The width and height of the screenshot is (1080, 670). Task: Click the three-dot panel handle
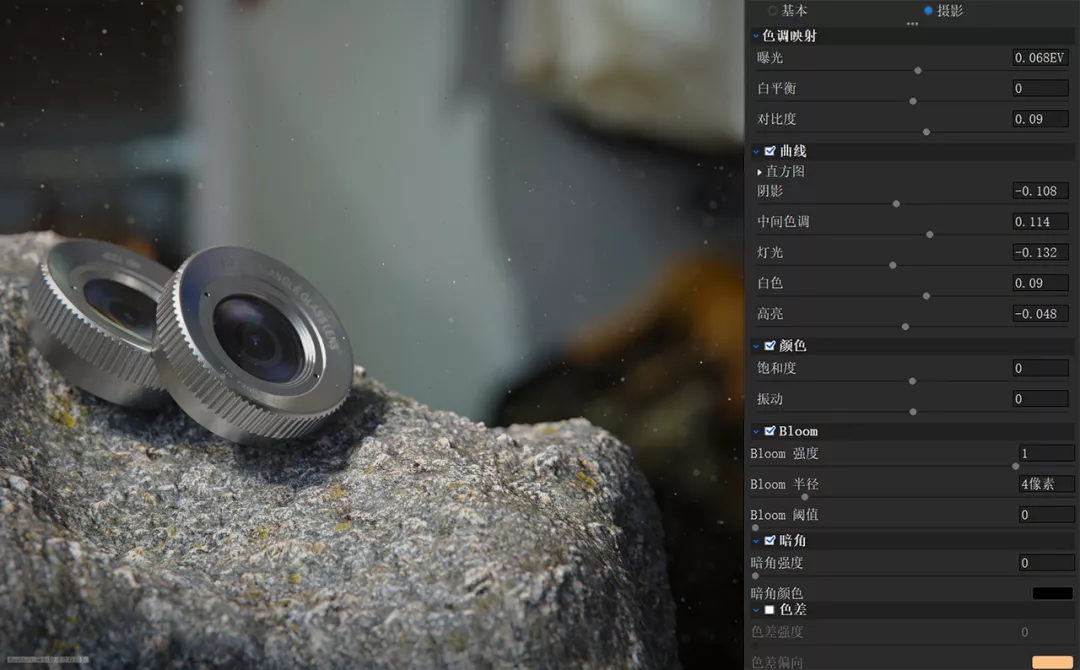coord(913,24)
